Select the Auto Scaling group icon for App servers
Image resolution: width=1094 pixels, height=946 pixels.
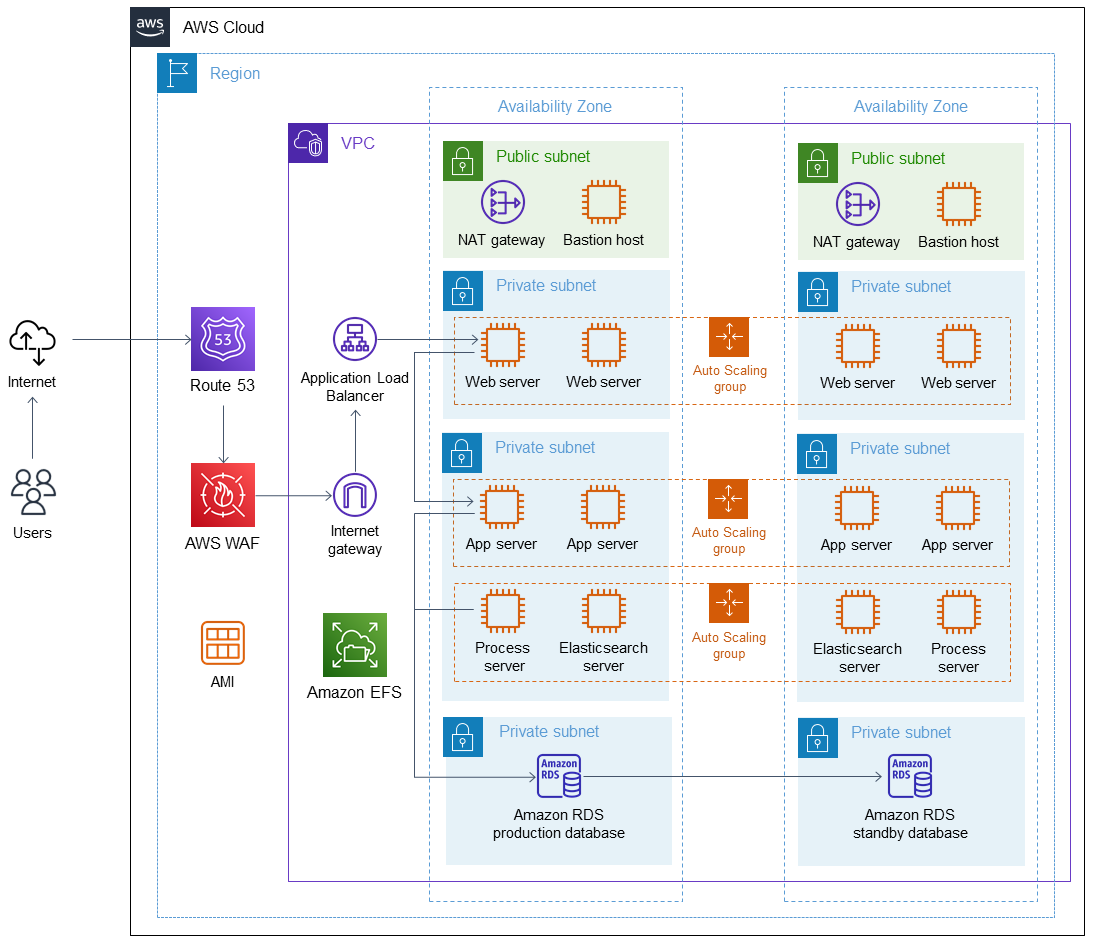729,499
